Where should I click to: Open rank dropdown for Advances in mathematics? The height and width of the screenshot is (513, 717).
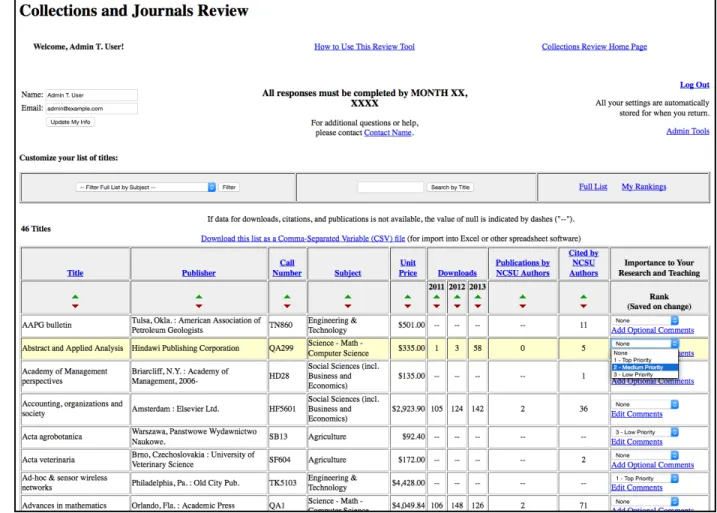pyautogui.click(x=645, y=502)
